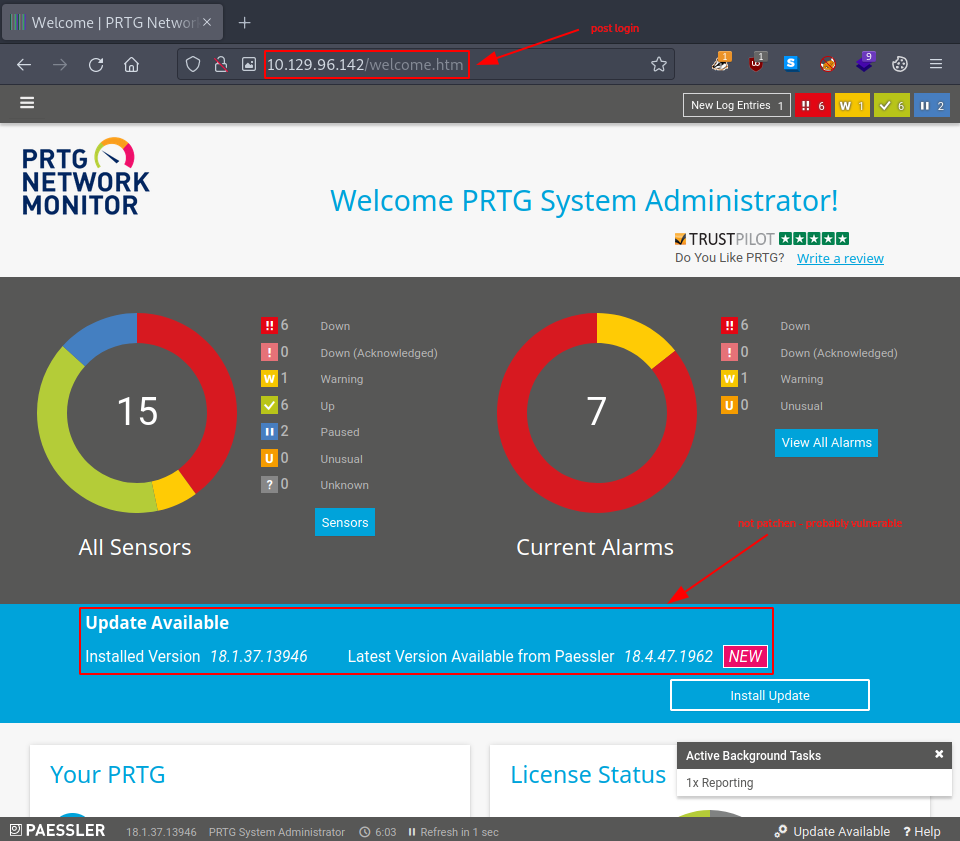Reload the page with the refresh icon
This screenshot has height=841, width=960.
coord(95,64)
